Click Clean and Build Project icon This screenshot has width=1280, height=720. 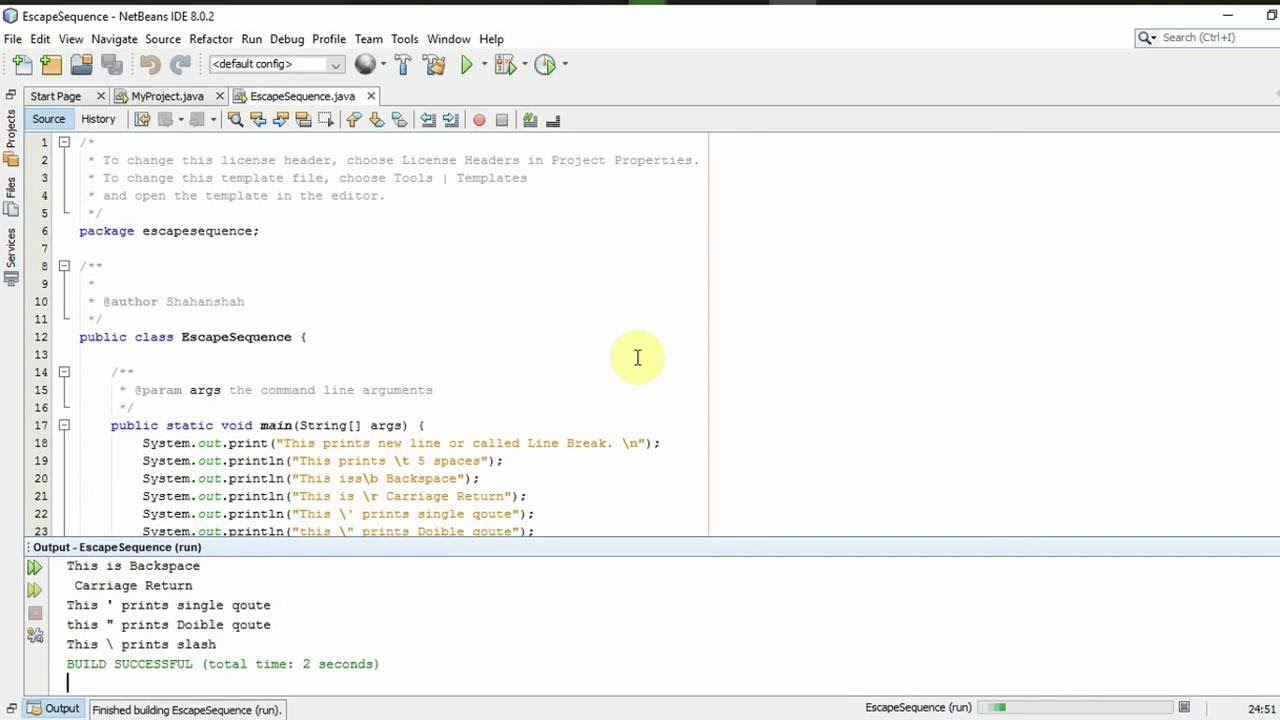[434, 64]
